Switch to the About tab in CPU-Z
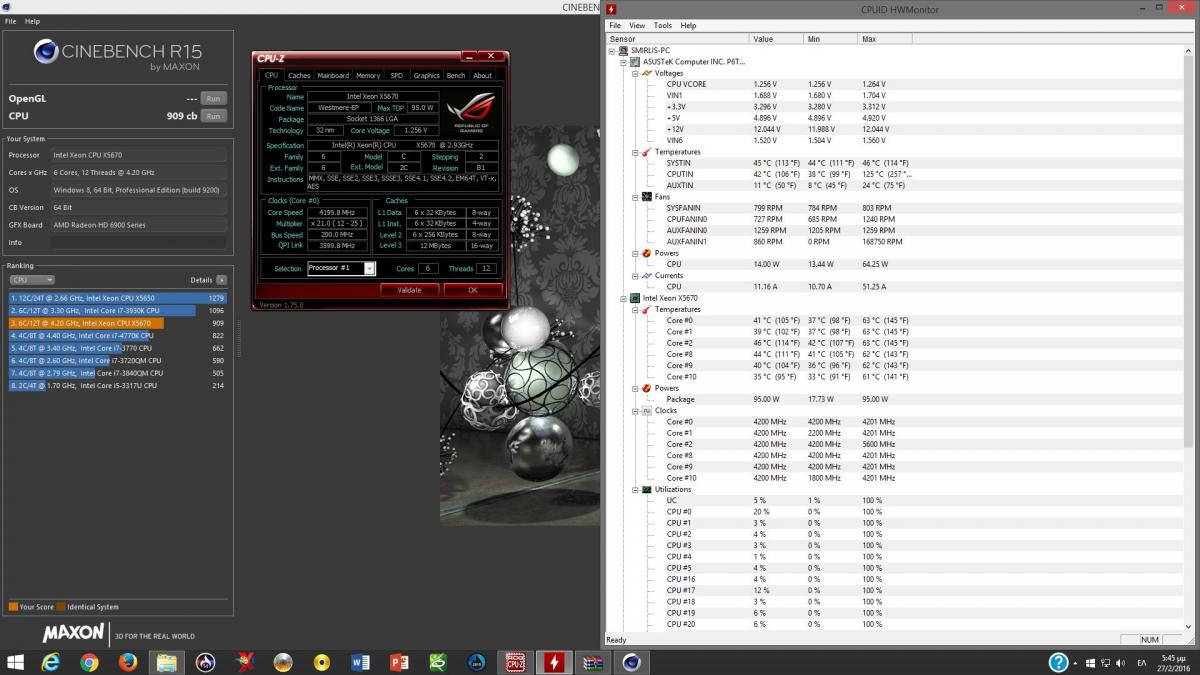Image resolution: width=1200 pixels, height=675 pixels. point(483,75)
